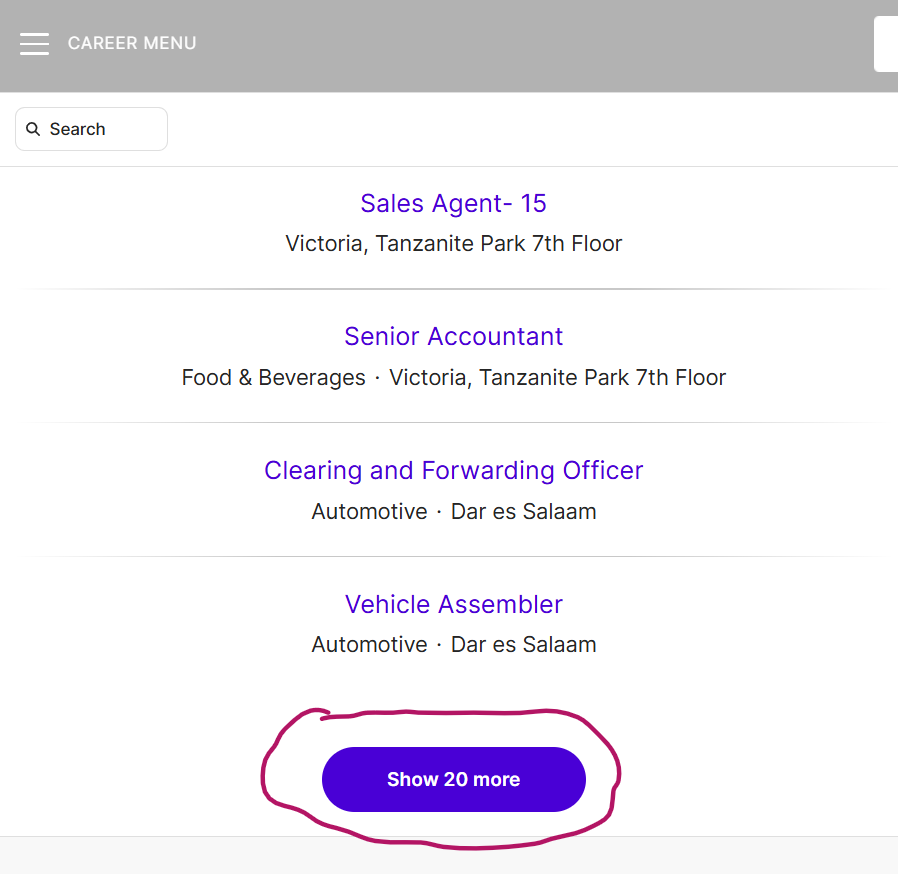Image resolution: width=898 pixels, height=874 pixels.
Task: Click the CAREER MENU label
Action: (x=132, y=43)
